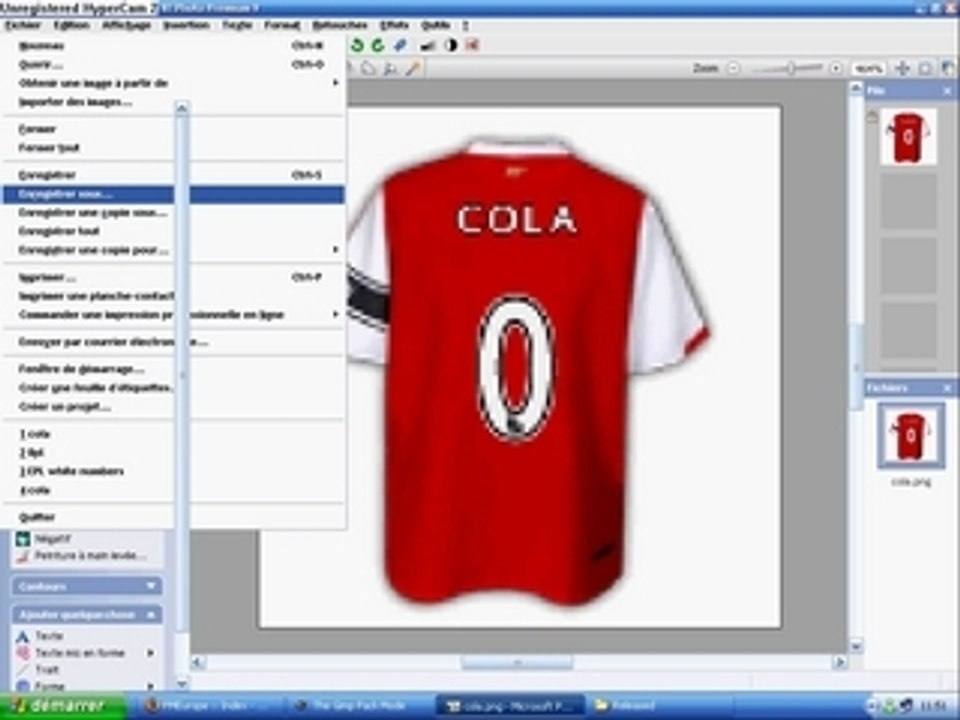Click the toolbar overflow chevron after Outils
This screenshot has height=720, width=960.
[466, 25]
